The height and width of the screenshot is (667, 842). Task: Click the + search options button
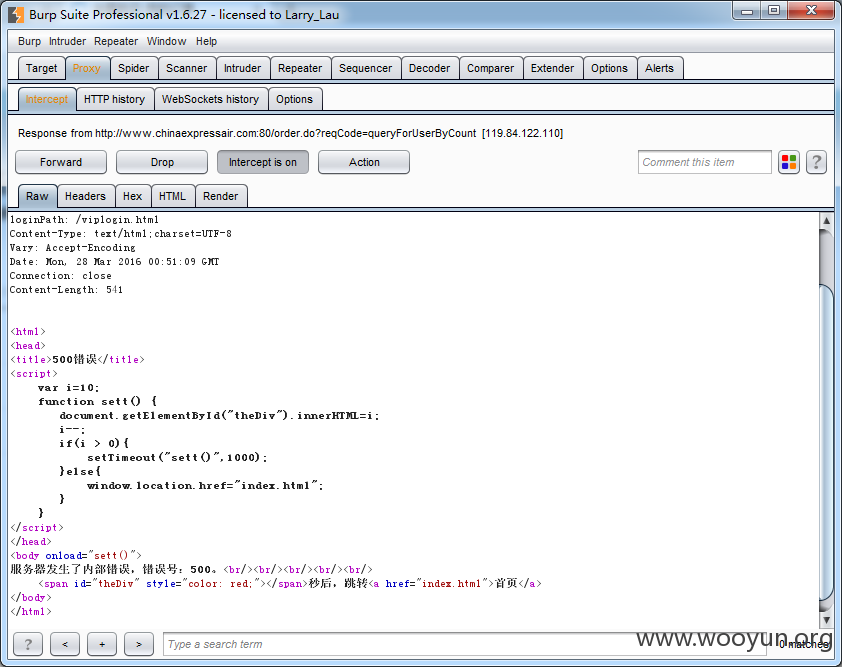(102, 644)
